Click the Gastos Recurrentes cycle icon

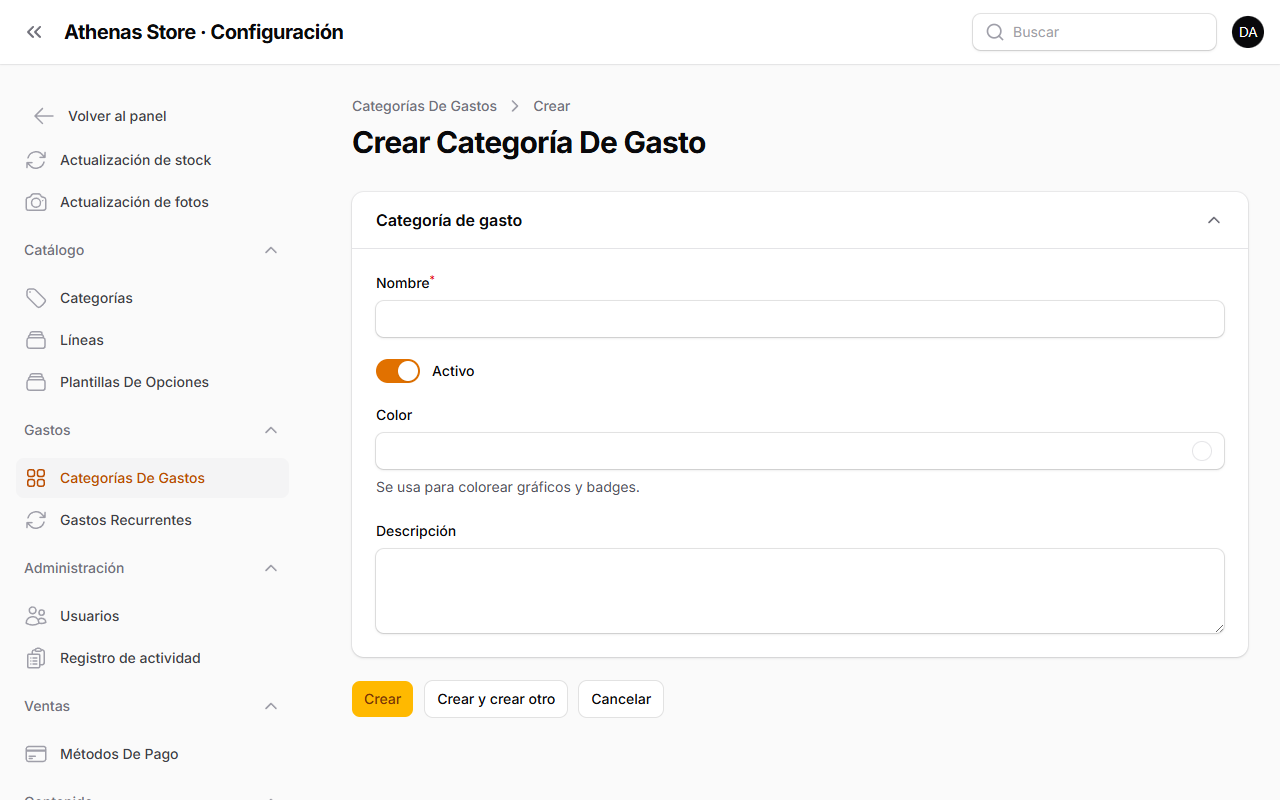[36, 520]
